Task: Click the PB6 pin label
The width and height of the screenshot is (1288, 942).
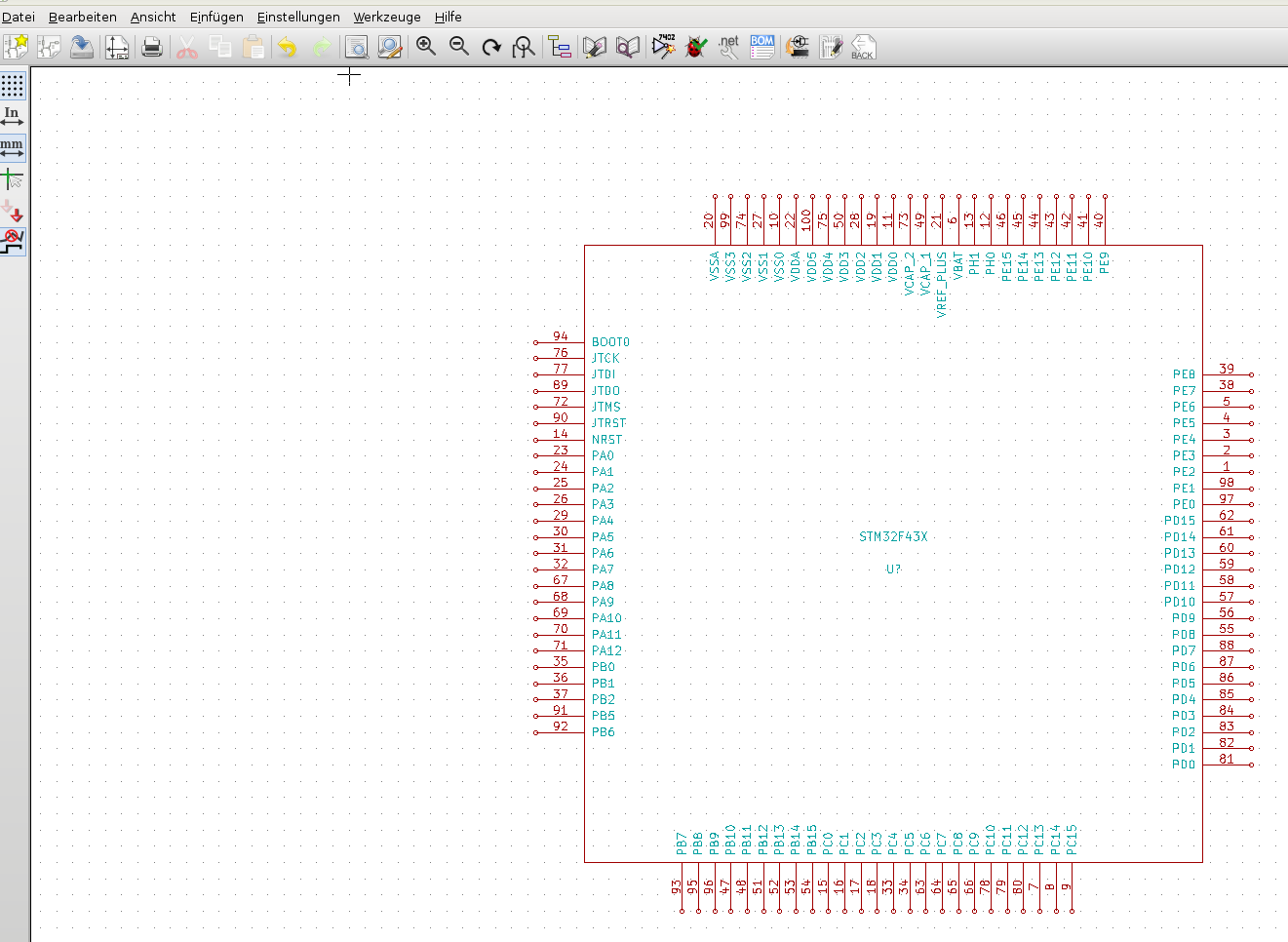Action: (x=604, y=732)
